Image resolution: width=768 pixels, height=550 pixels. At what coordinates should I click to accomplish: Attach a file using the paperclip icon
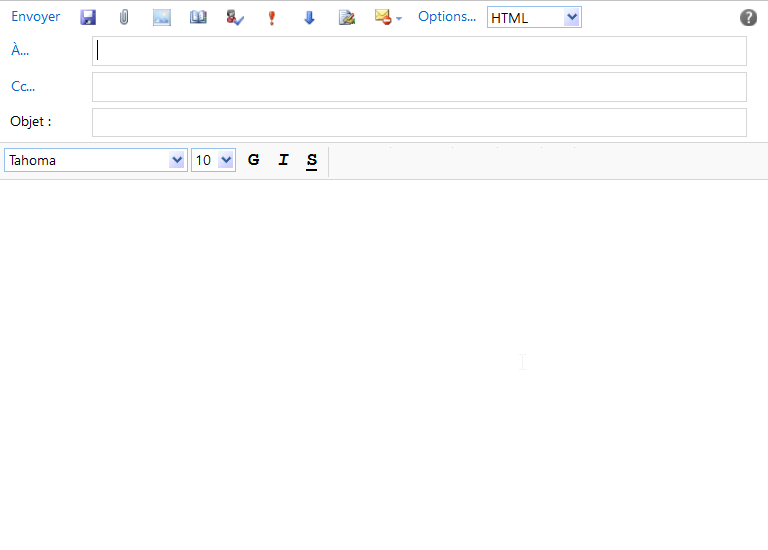124,18
